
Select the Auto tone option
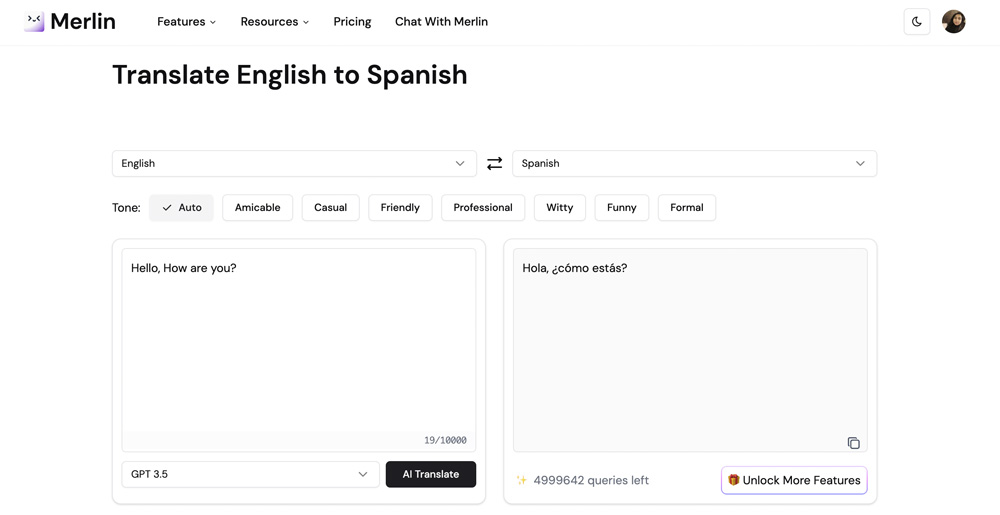pos(181,208)
